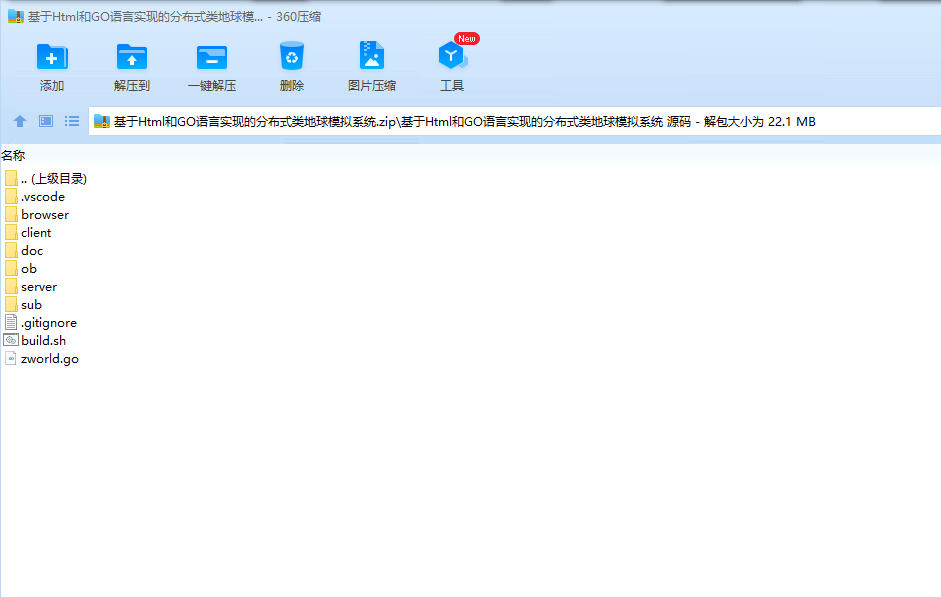Click the folder icon beside .vscode

pos(11,196)
